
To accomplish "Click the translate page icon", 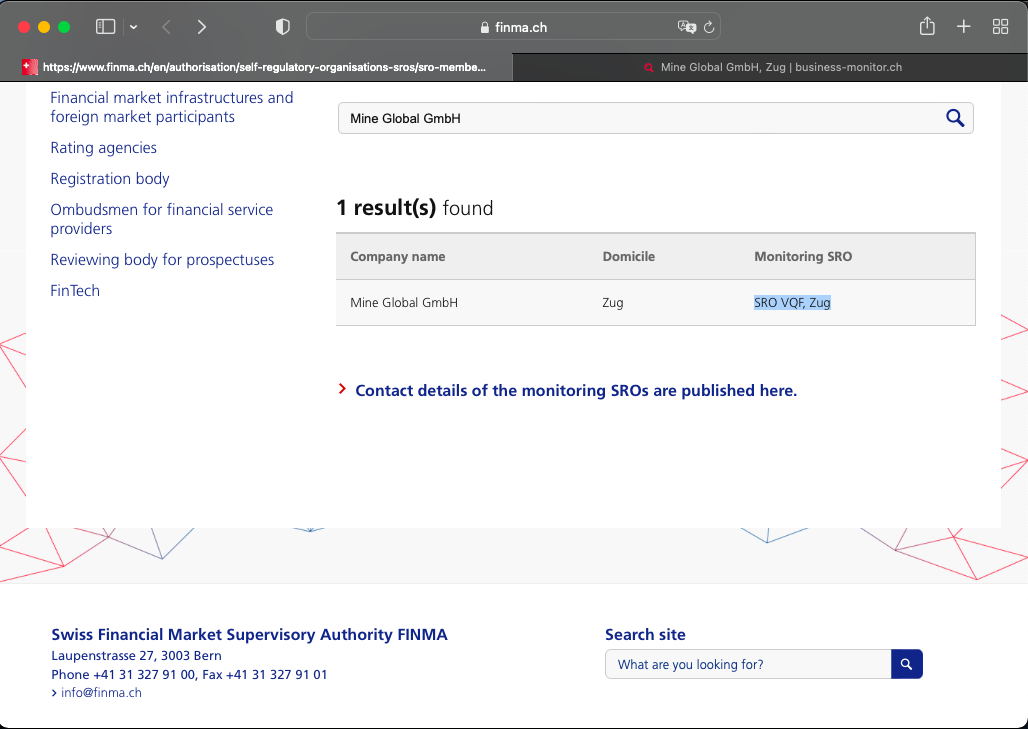I will [686, 27].
